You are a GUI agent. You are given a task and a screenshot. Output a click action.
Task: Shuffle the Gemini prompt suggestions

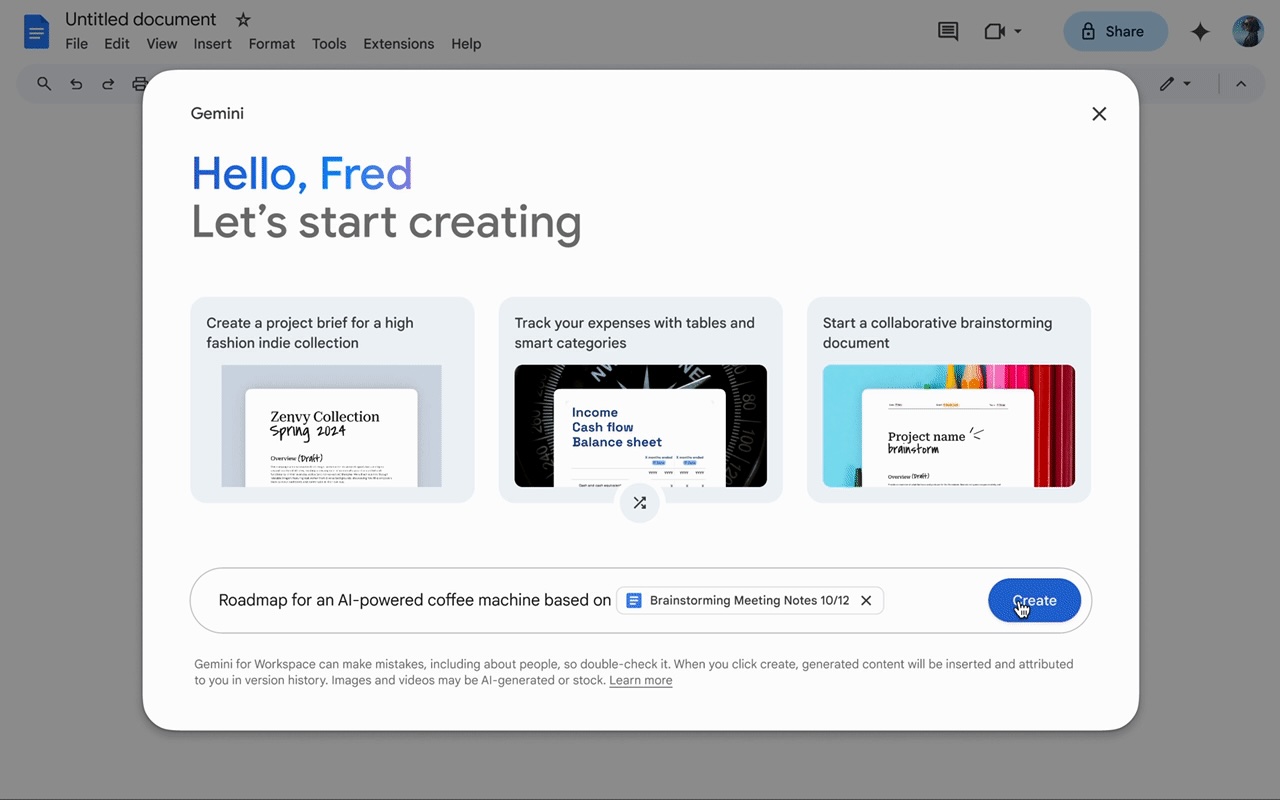[x=640, y=503]
